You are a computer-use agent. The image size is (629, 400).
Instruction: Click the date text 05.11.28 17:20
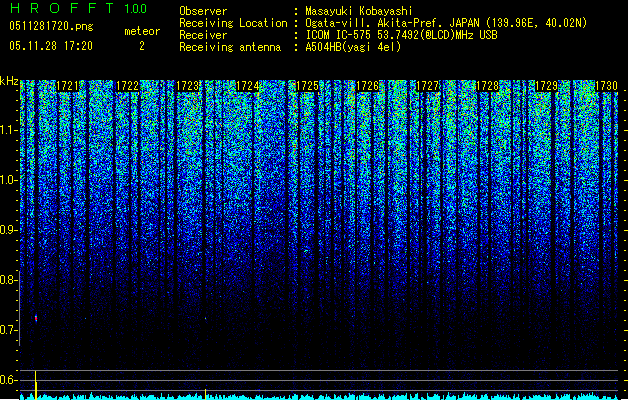(x=51, y=46)
